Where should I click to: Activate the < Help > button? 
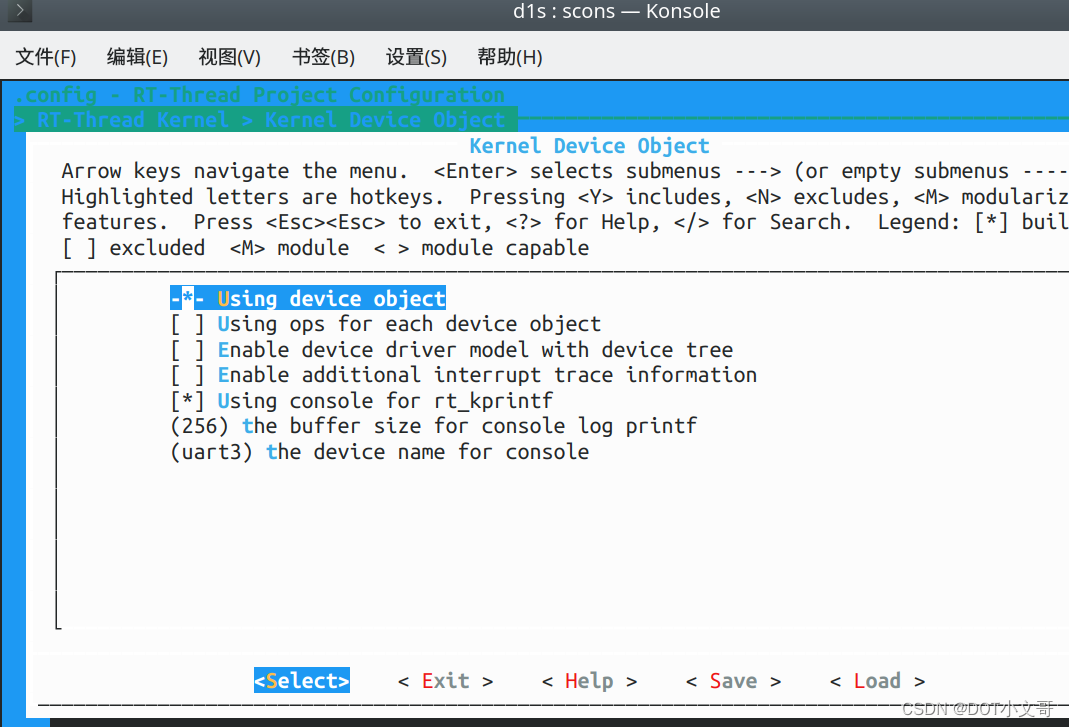coord(588,680)
